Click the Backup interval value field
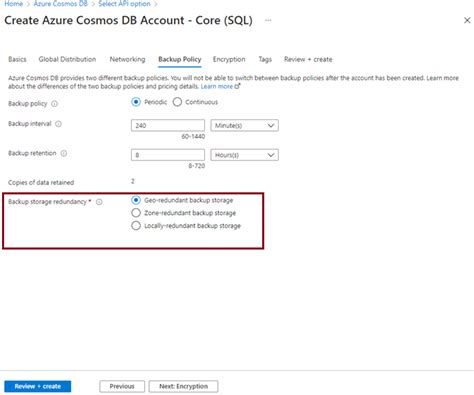474x395 pixels. coord(168,126)
